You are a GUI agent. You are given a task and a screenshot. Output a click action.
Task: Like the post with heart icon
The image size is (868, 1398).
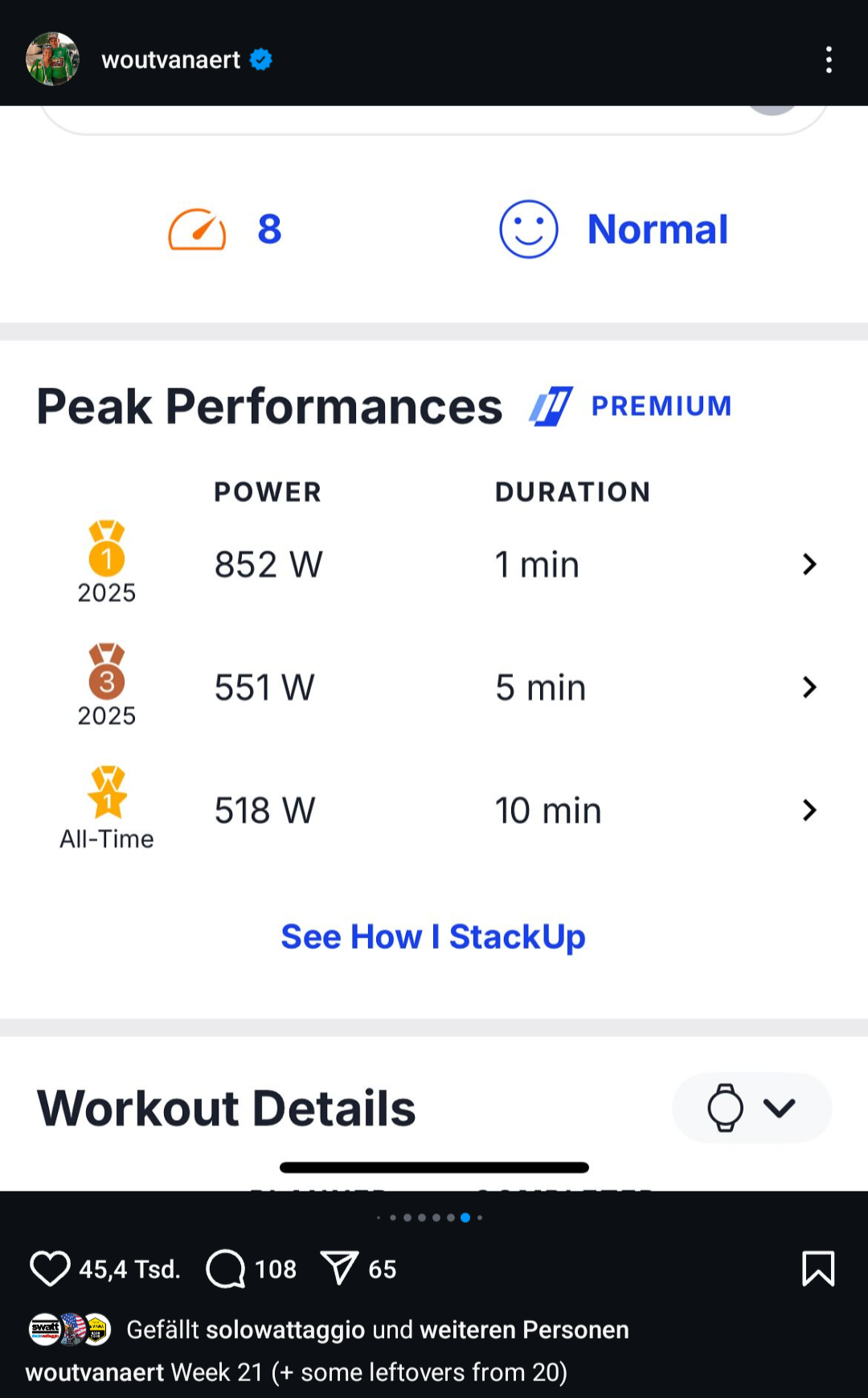pyautogui.click(x=50, y=1269)
